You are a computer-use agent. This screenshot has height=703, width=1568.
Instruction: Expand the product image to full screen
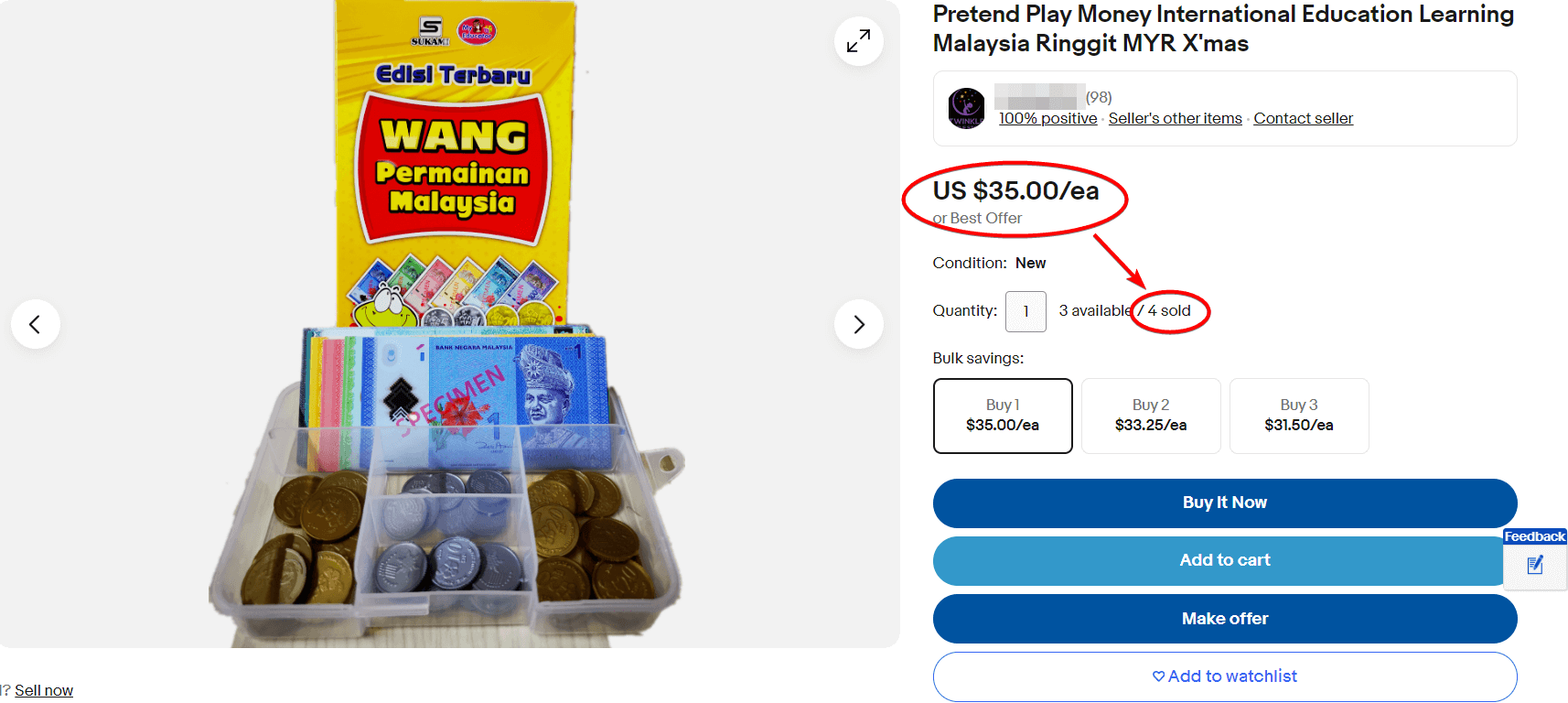[858, 41]
